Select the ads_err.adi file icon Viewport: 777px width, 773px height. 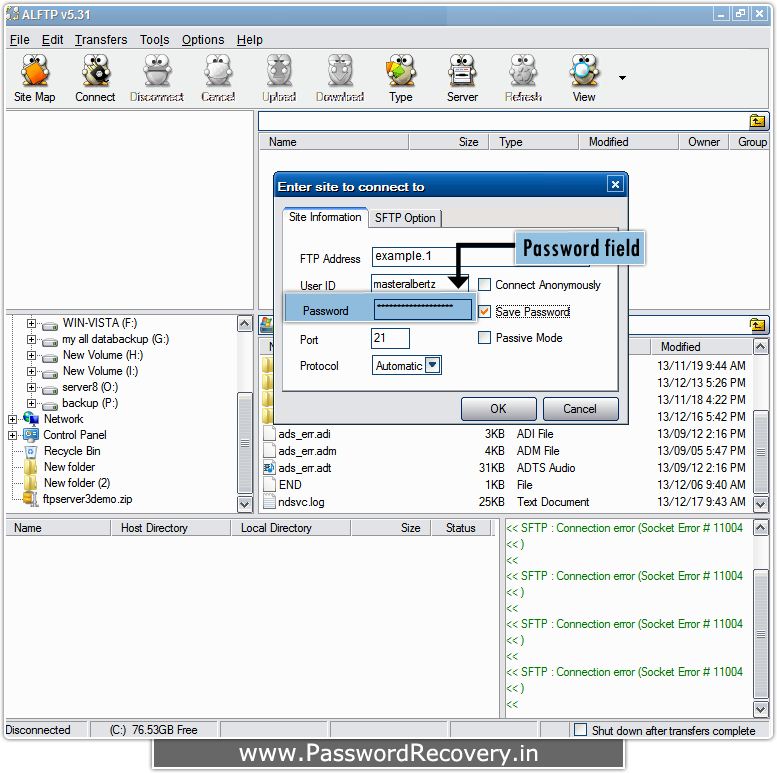click(x=269, y=434)
